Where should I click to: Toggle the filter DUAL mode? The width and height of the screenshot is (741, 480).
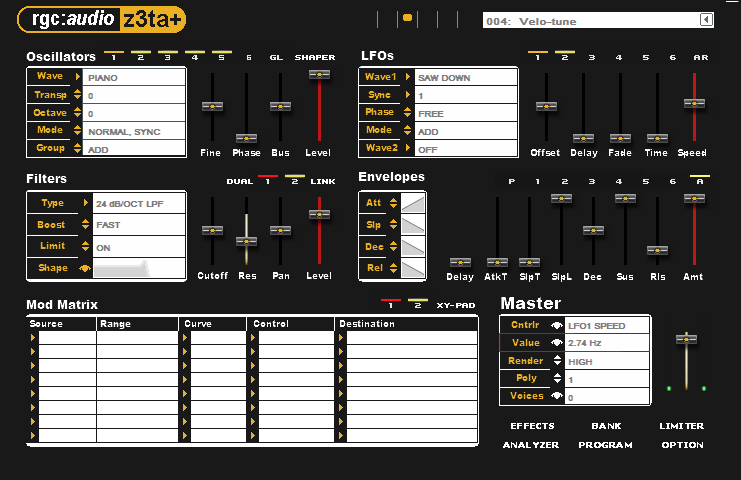239,181
